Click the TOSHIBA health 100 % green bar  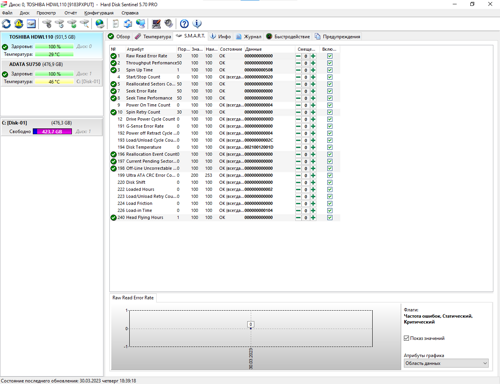click(54, 47)
